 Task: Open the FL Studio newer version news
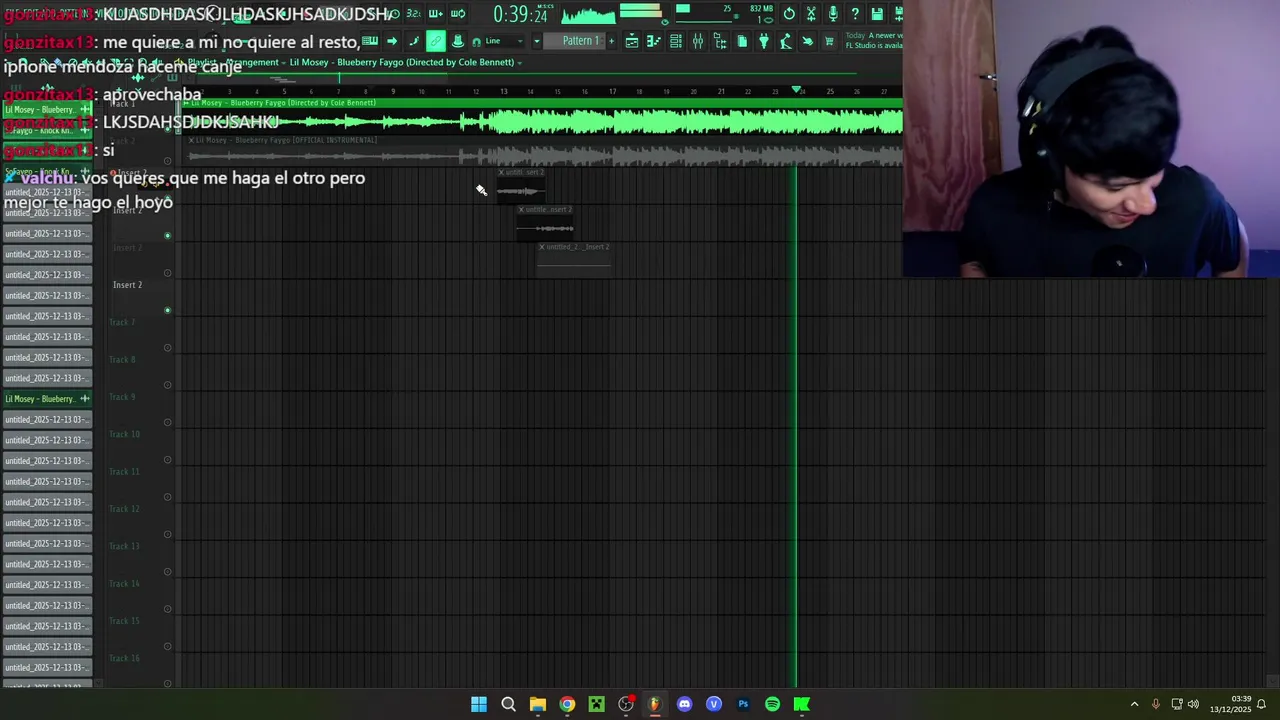tap(874, 41)
